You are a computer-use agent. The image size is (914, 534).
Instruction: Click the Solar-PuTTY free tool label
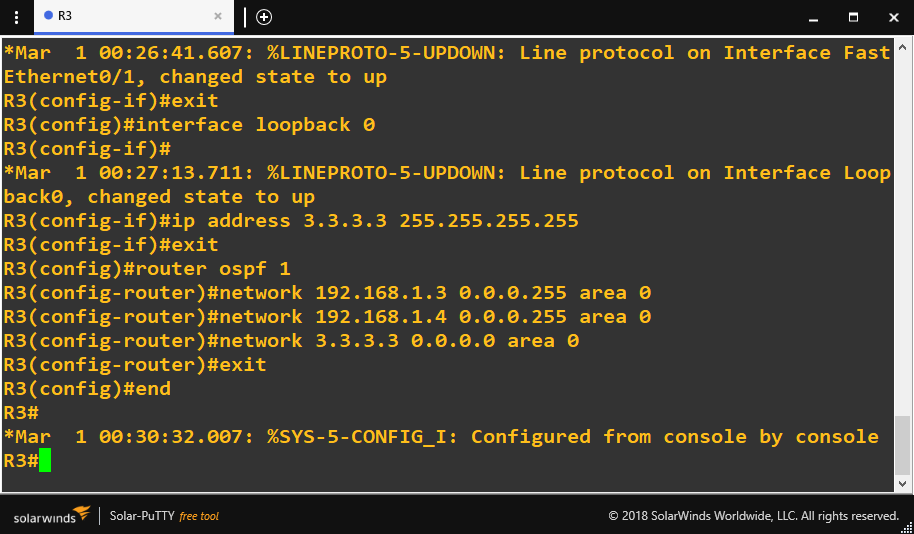pyautogui.click(x=164, y=516)
